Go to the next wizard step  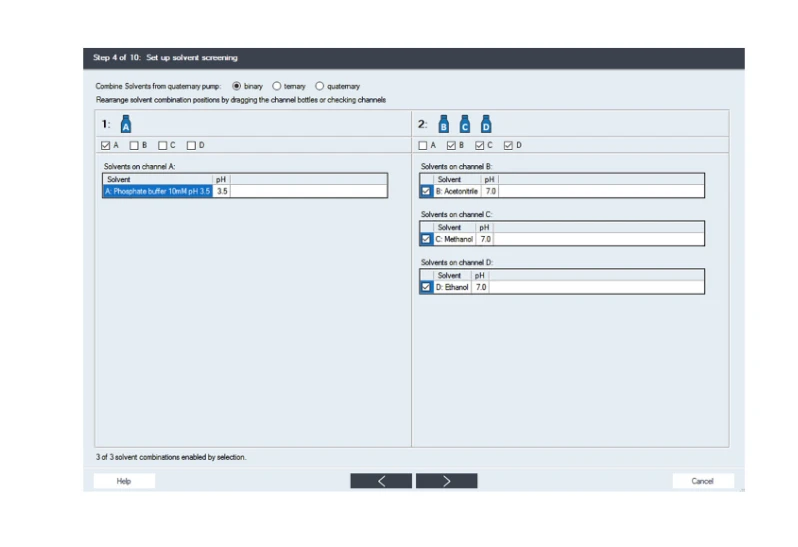447,481
